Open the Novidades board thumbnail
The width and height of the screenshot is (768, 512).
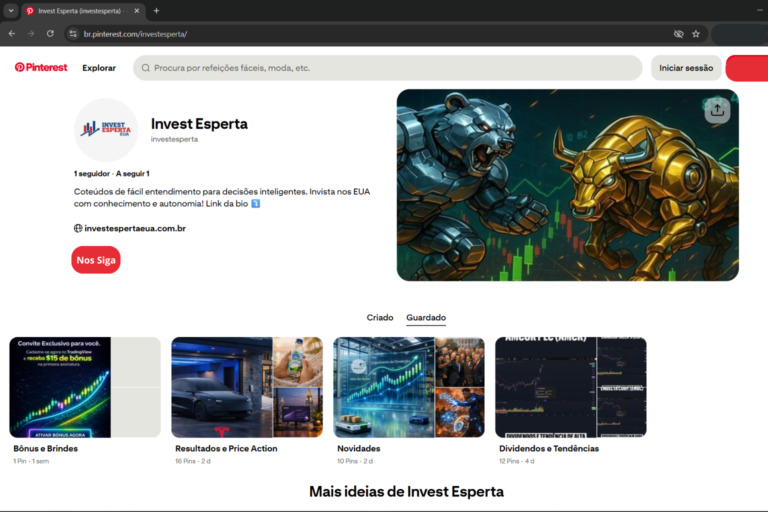coord(409,387)
